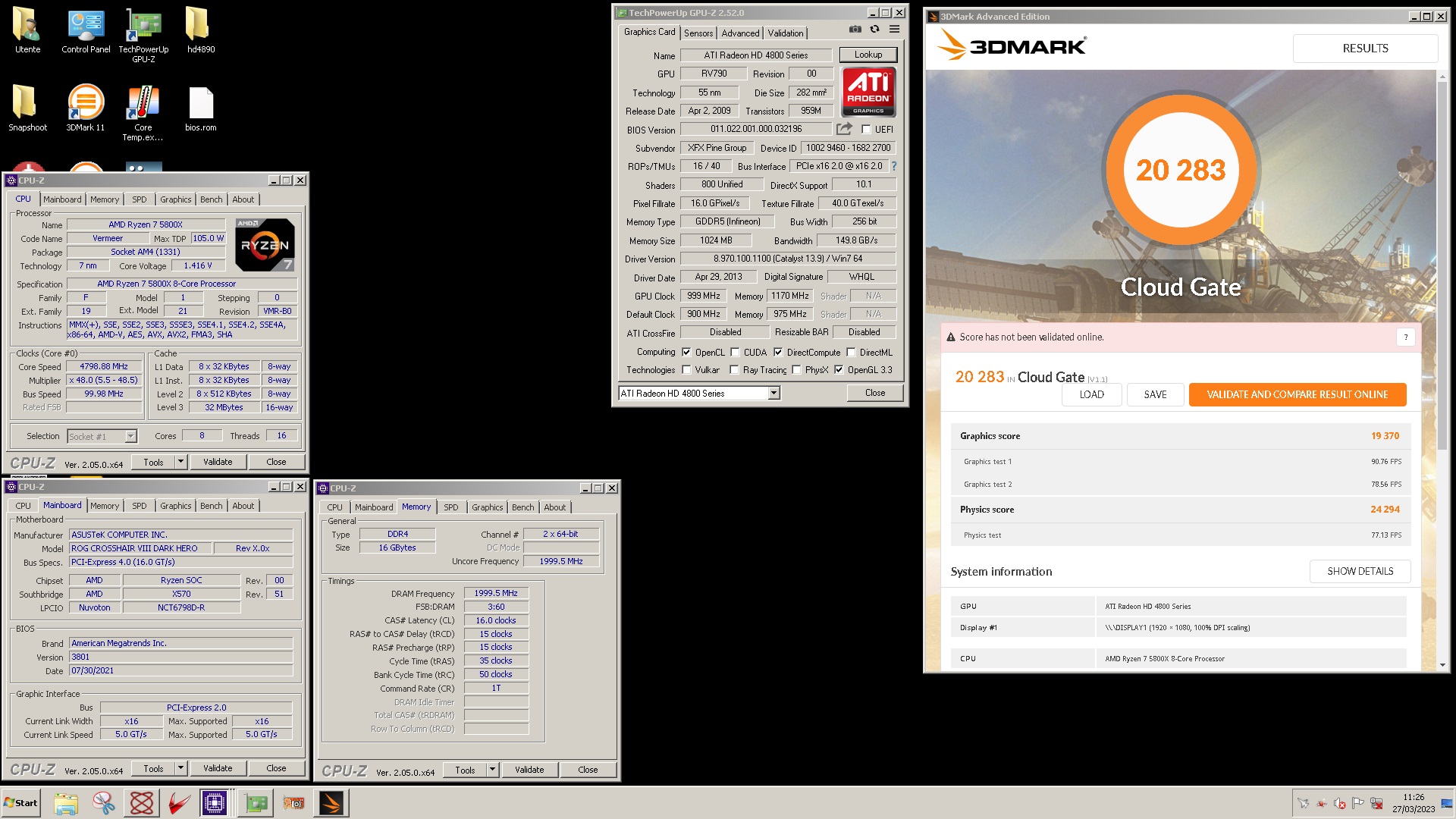This screenshot has height=819, width=1456.
Task: Launch the Core Temp desktop shortcut
Action: 143,112
